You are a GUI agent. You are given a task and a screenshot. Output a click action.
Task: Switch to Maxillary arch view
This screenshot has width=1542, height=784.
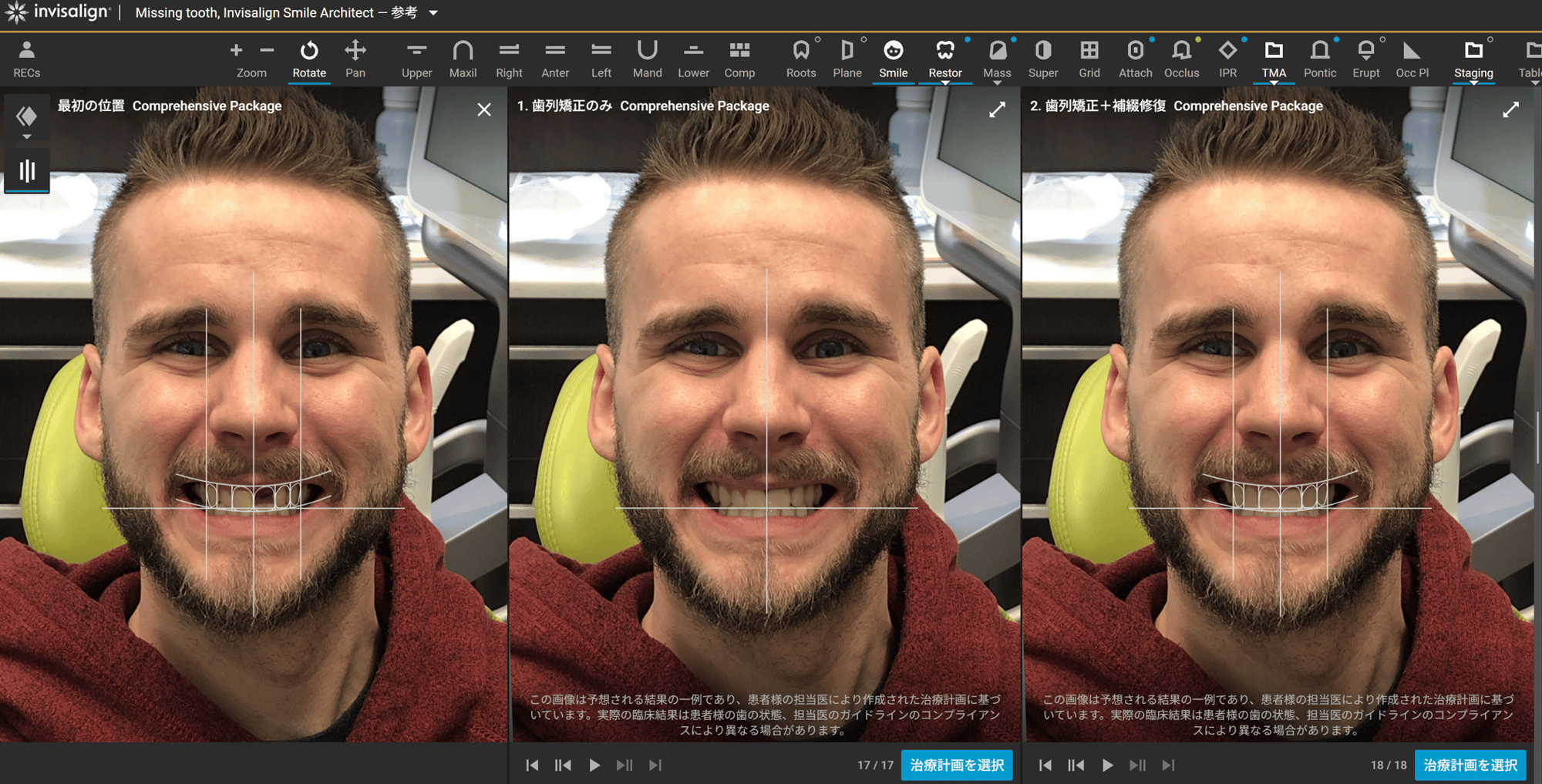click(463, 59)
